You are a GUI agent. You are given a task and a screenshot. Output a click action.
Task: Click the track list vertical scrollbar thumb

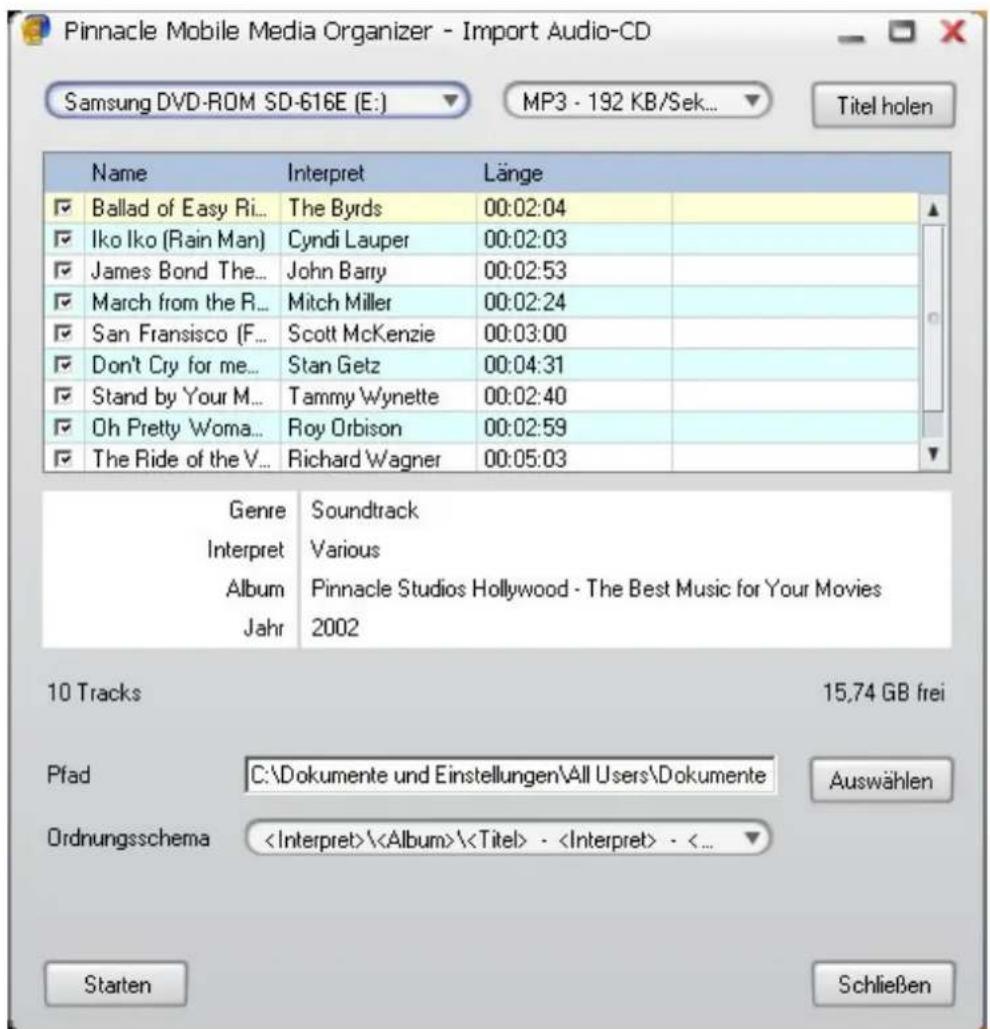(933, 318)
